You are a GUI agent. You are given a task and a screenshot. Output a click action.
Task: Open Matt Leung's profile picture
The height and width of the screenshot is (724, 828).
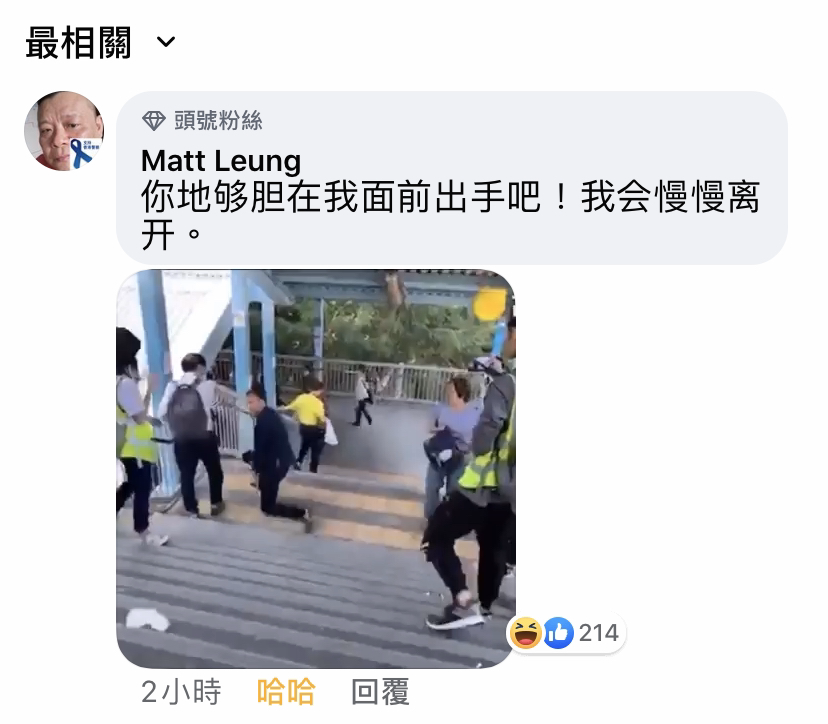[64, 130]
